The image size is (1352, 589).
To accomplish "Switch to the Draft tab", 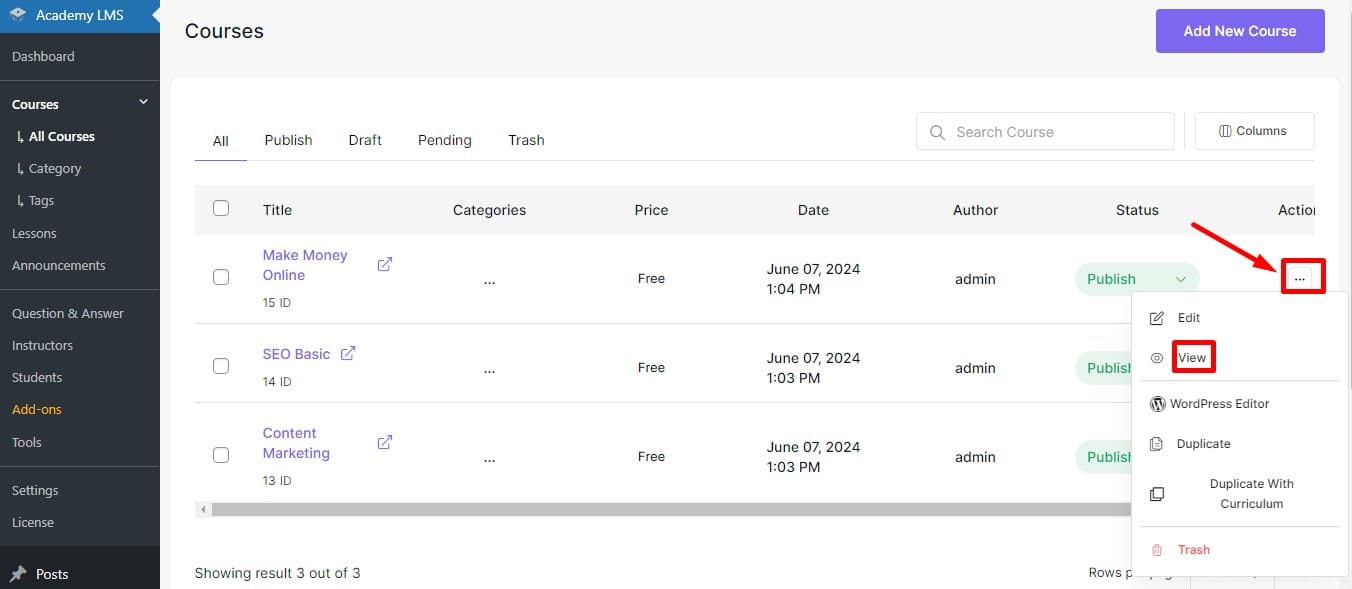I will tap(365, 140).
